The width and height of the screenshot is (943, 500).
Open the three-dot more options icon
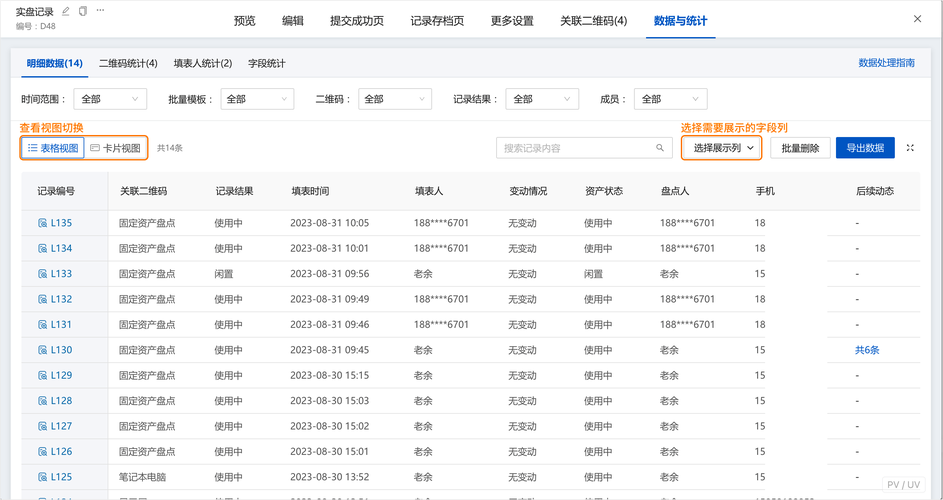(x=100, y=11)
